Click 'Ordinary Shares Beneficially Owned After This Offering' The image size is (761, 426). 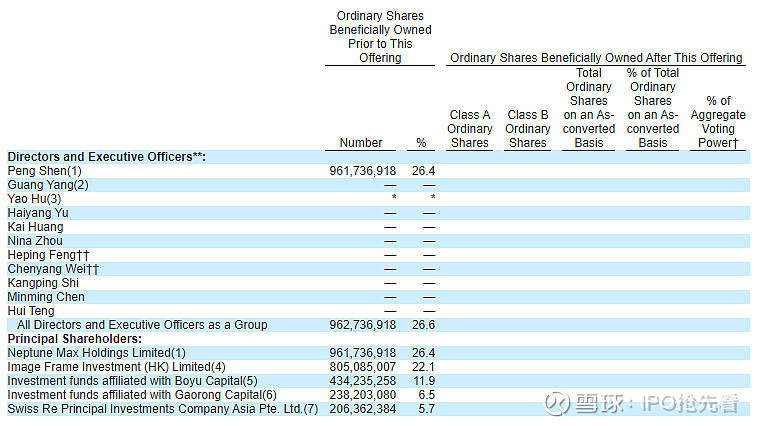tap(596, 58)
